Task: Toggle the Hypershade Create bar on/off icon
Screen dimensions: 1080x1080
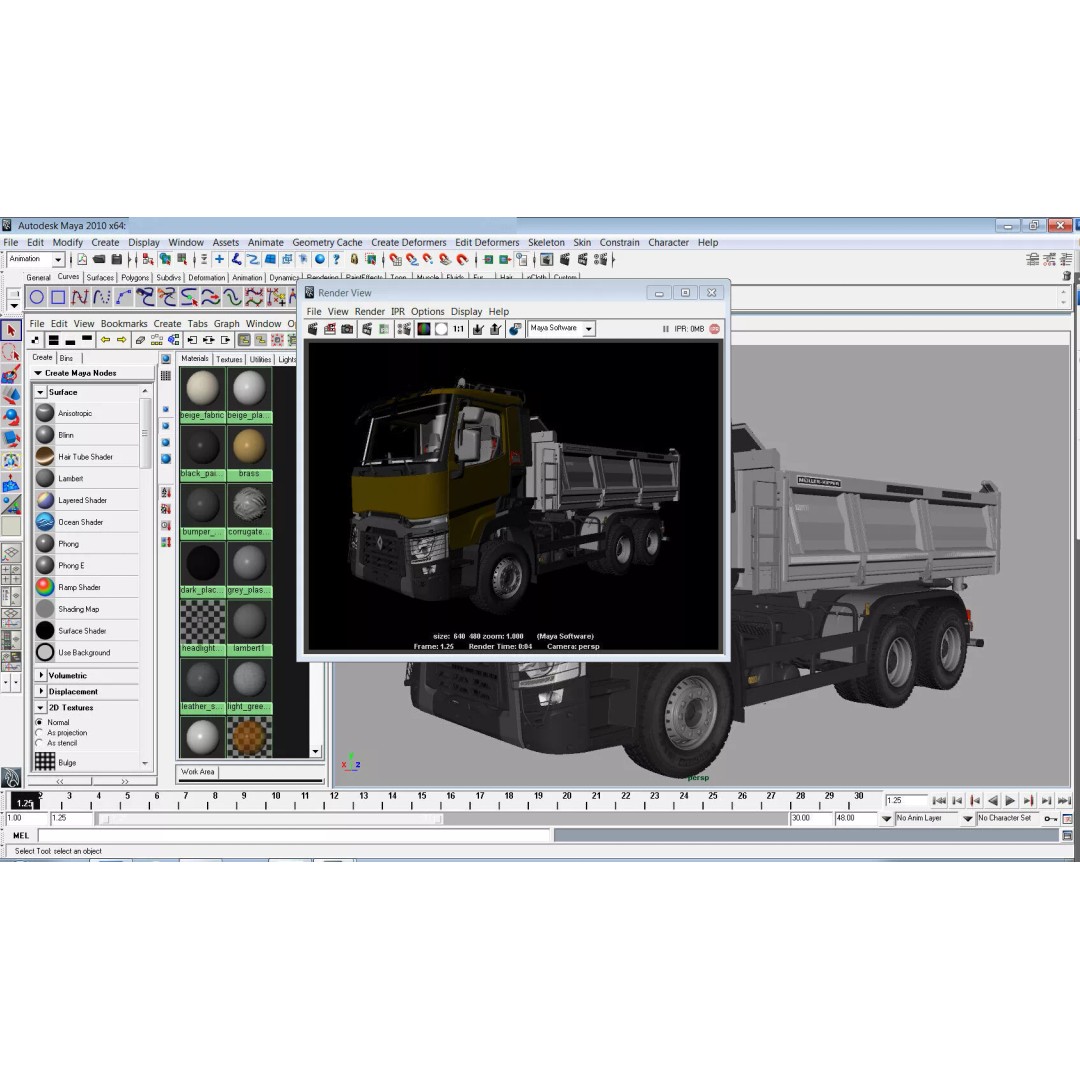Action: point(35,340)
